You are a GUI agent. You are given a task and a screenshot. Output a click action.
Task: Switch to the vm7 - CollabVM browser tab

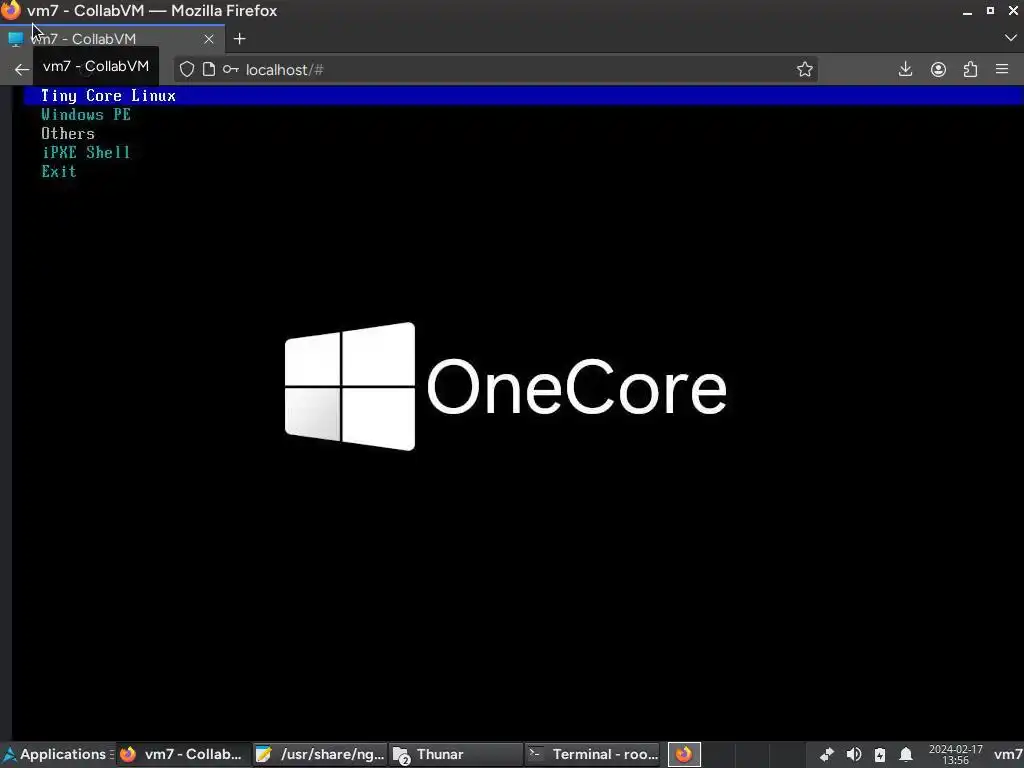111,39
